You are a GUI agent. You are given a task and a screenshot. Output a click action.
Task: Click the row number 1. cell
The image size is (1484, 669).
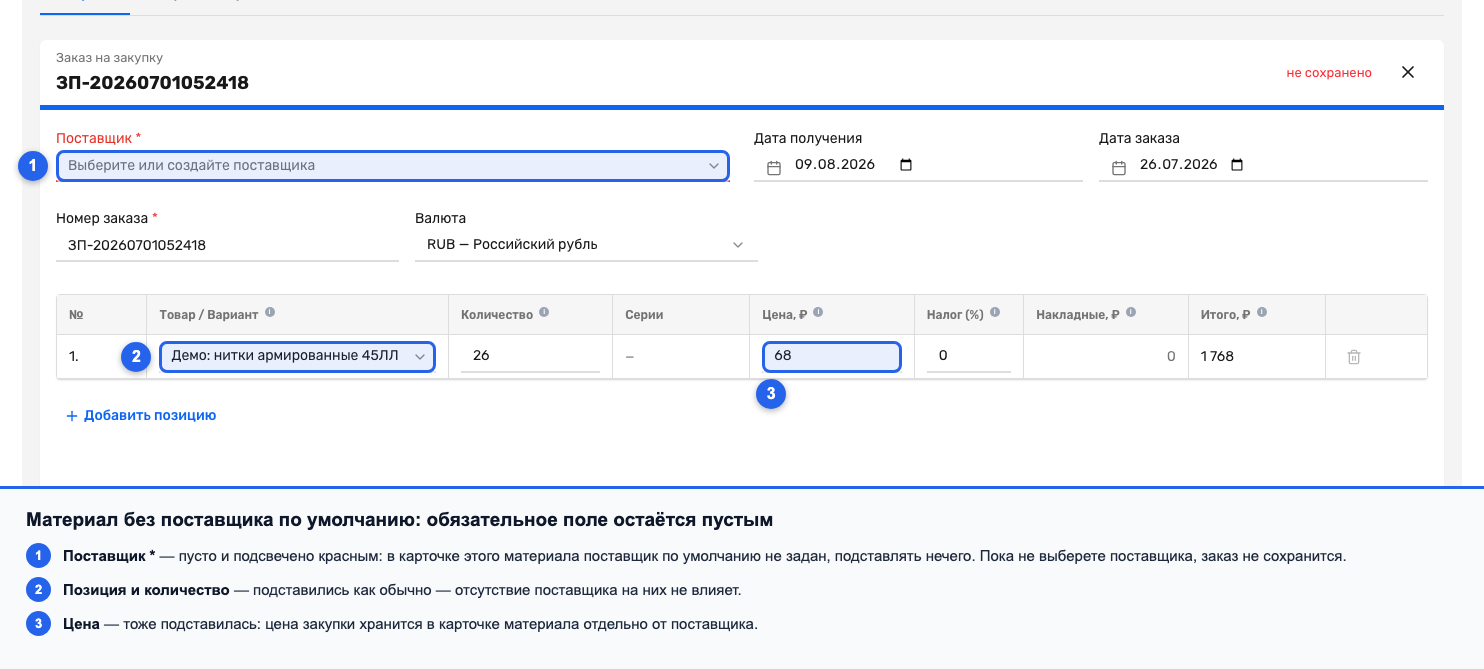(101, 356)
